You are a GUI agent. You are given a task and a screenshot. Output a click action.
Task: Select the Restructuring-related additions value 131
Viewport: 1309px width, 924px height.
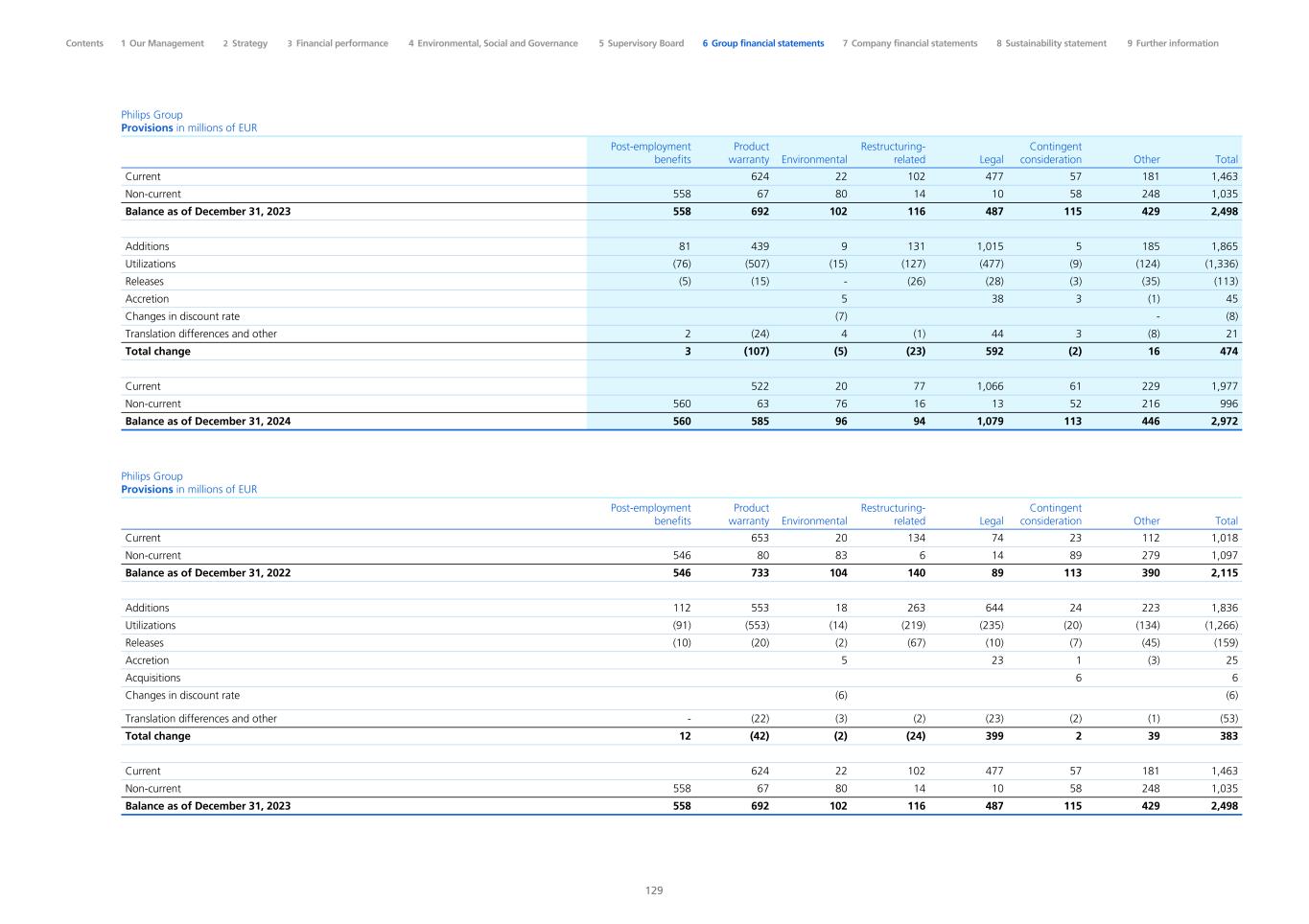click(917, 246)
